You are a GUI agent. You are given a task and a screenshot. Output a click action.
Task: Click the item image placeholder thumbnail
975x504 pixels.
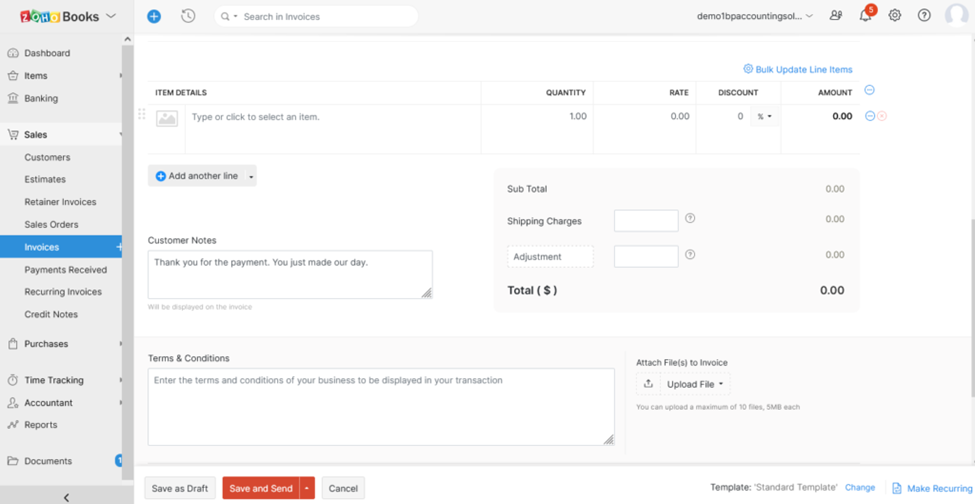point(167,118)
